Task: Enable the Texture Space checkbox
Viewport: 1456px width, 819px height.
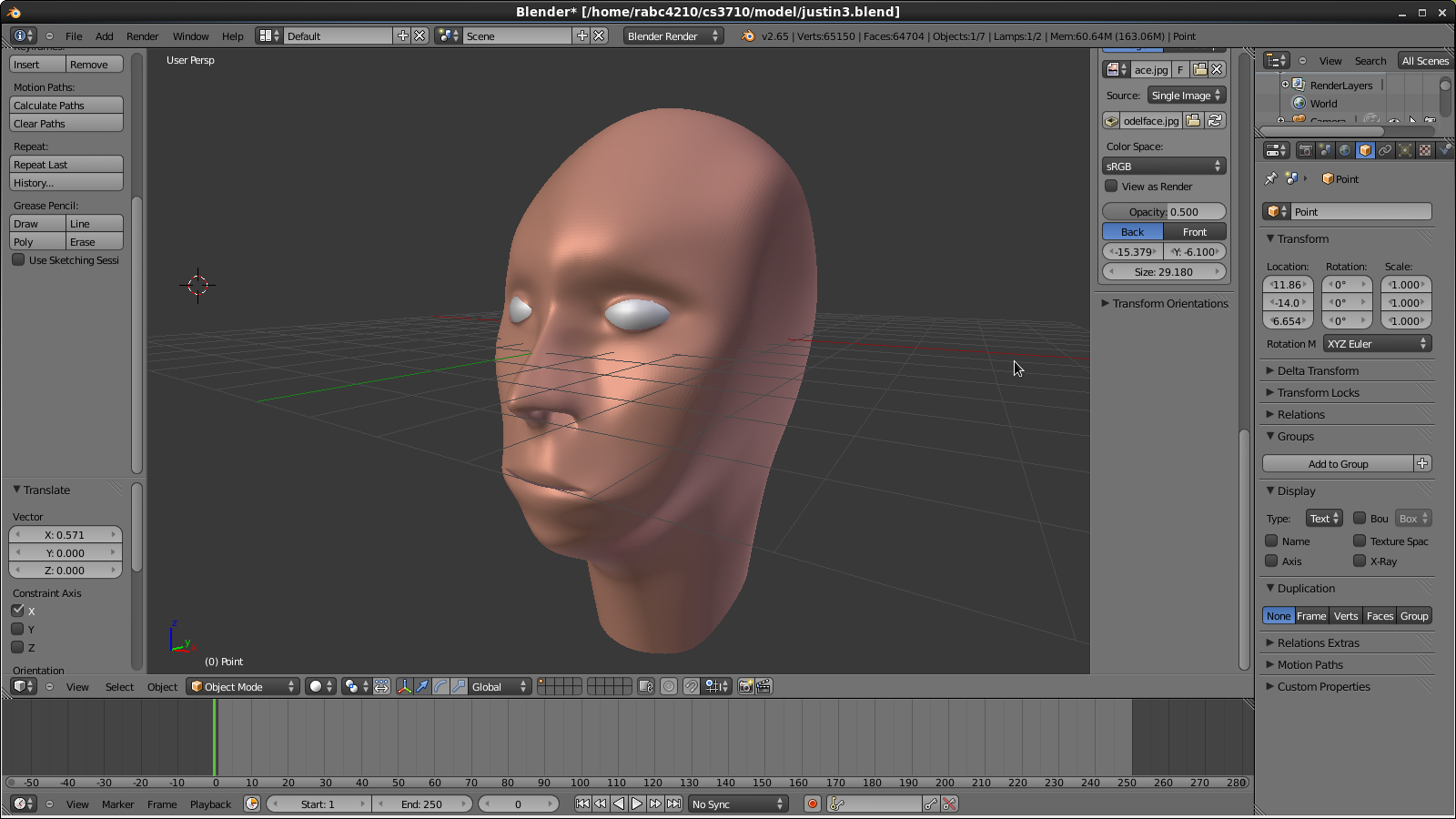Action: [1360, 541]
